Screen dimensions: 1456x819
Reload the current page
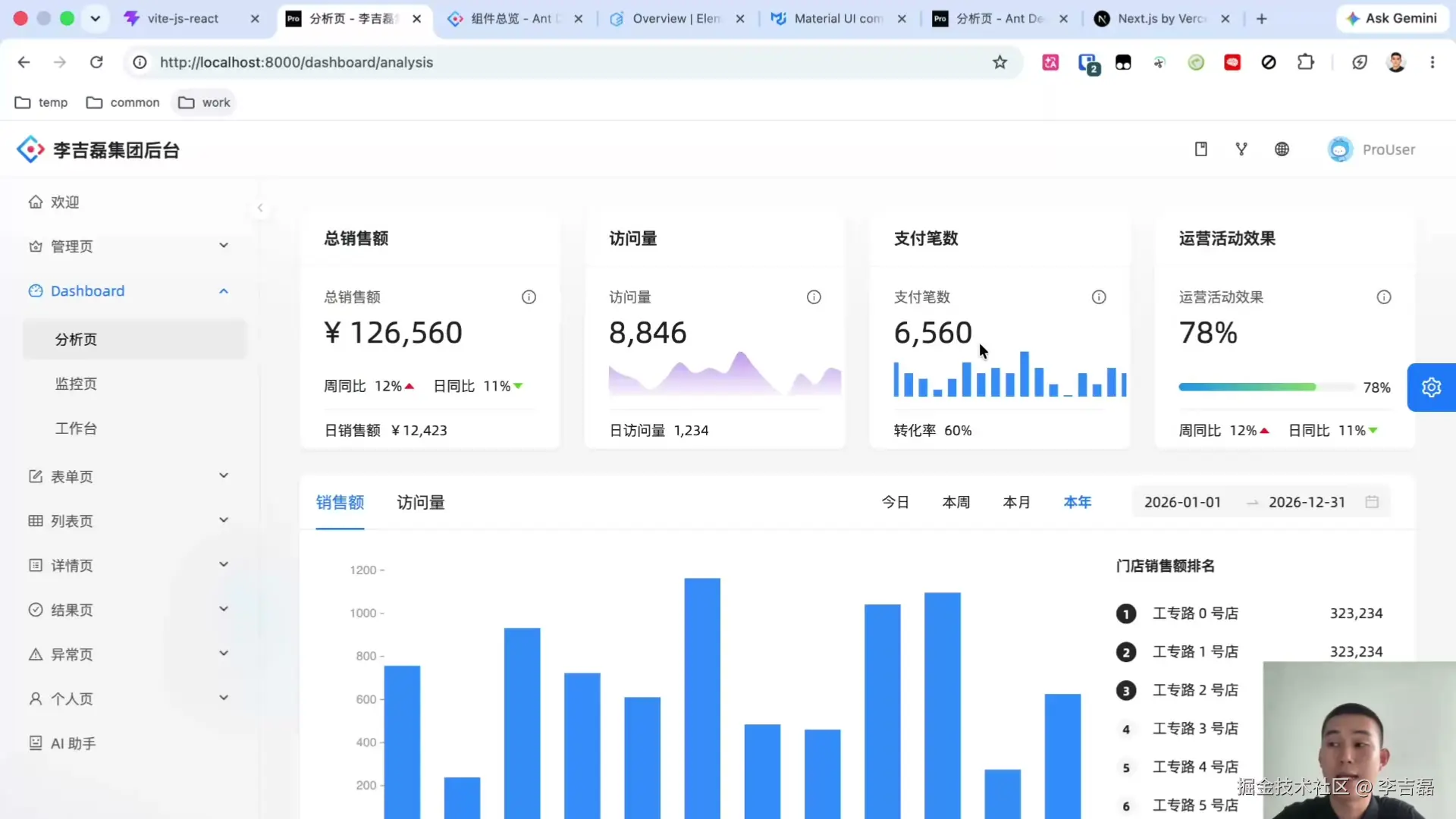pos(96,62)
